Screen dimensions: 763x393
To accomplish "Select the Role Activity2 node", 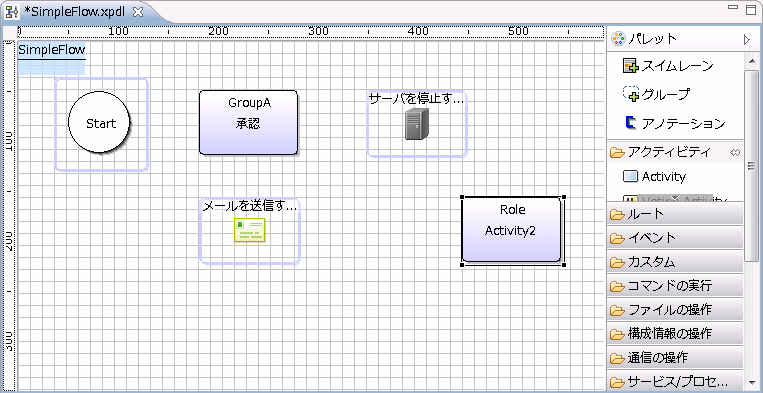I will [512, 230].
